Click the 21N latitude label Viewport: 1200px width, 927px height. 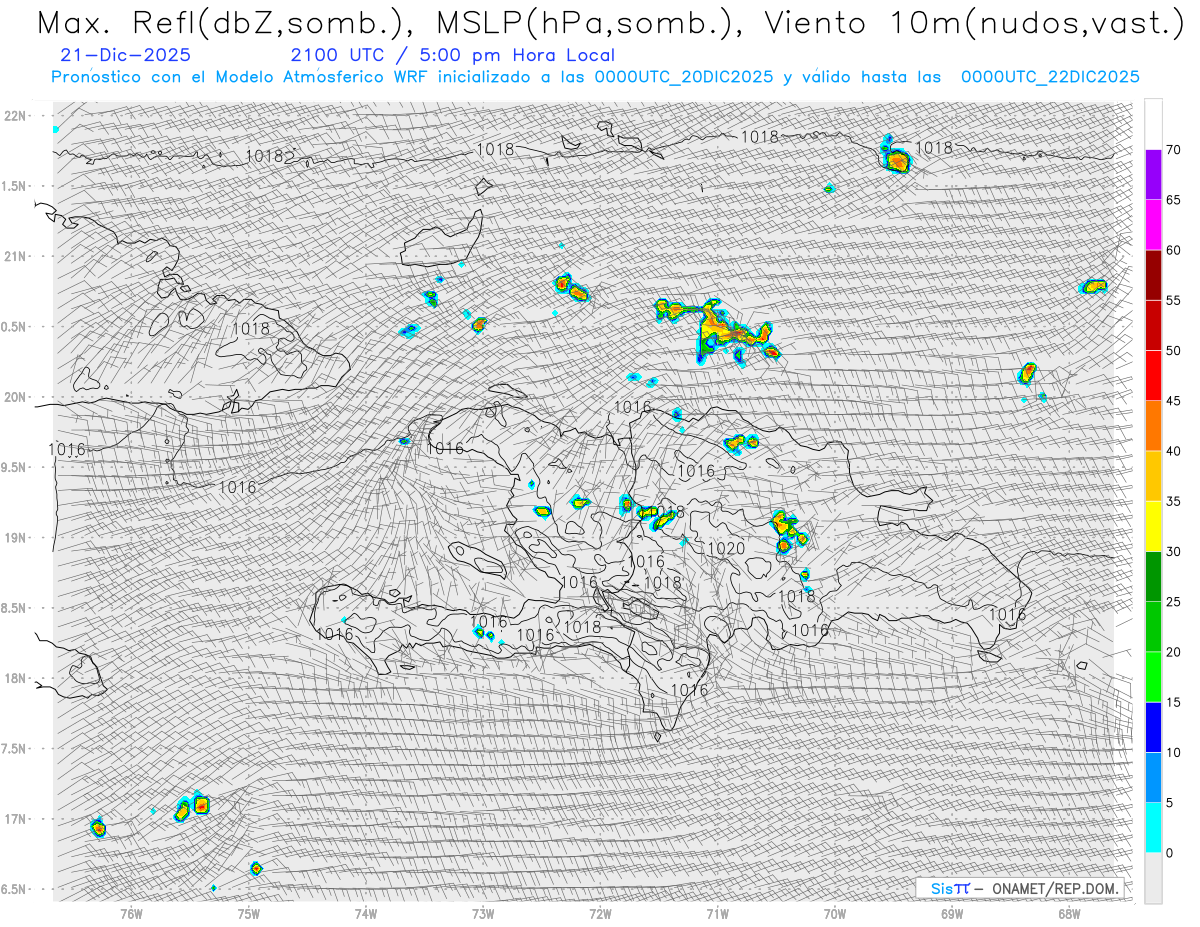[16, 256]
